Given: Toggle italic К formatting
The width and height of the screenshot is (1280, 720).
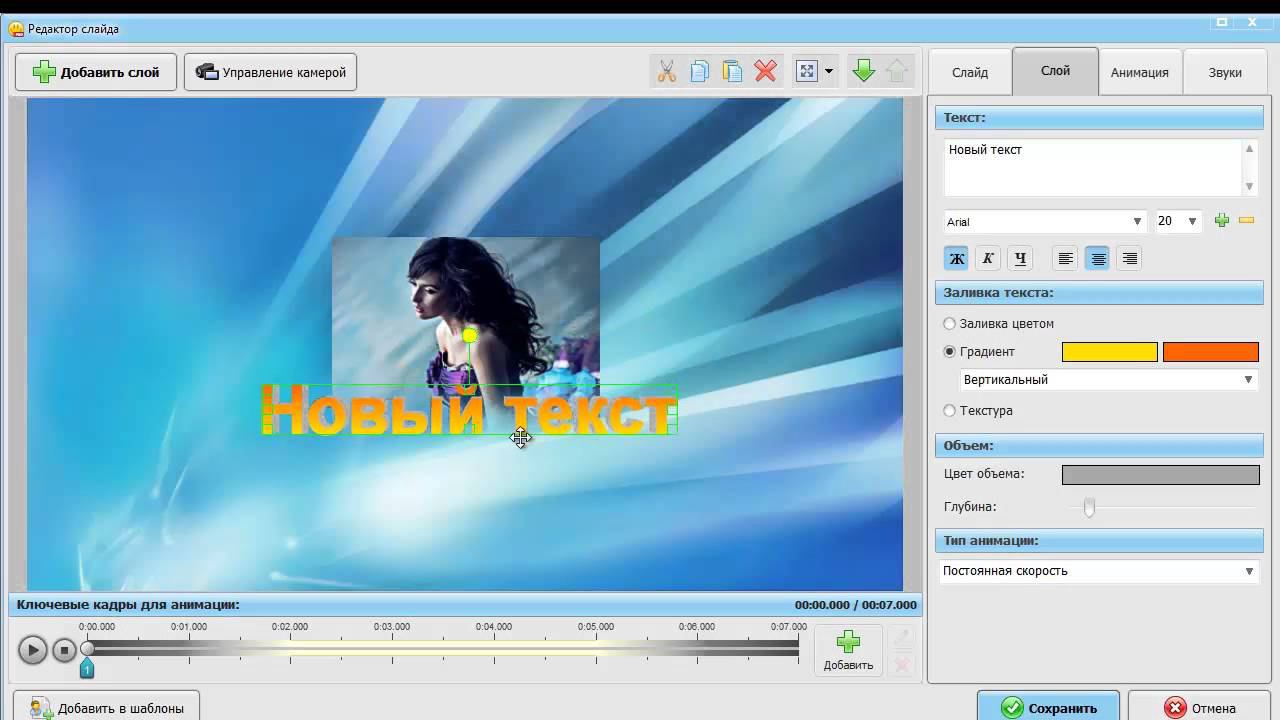Looking at the screenshot, I should pyautogui.click(x=988, y=258).
